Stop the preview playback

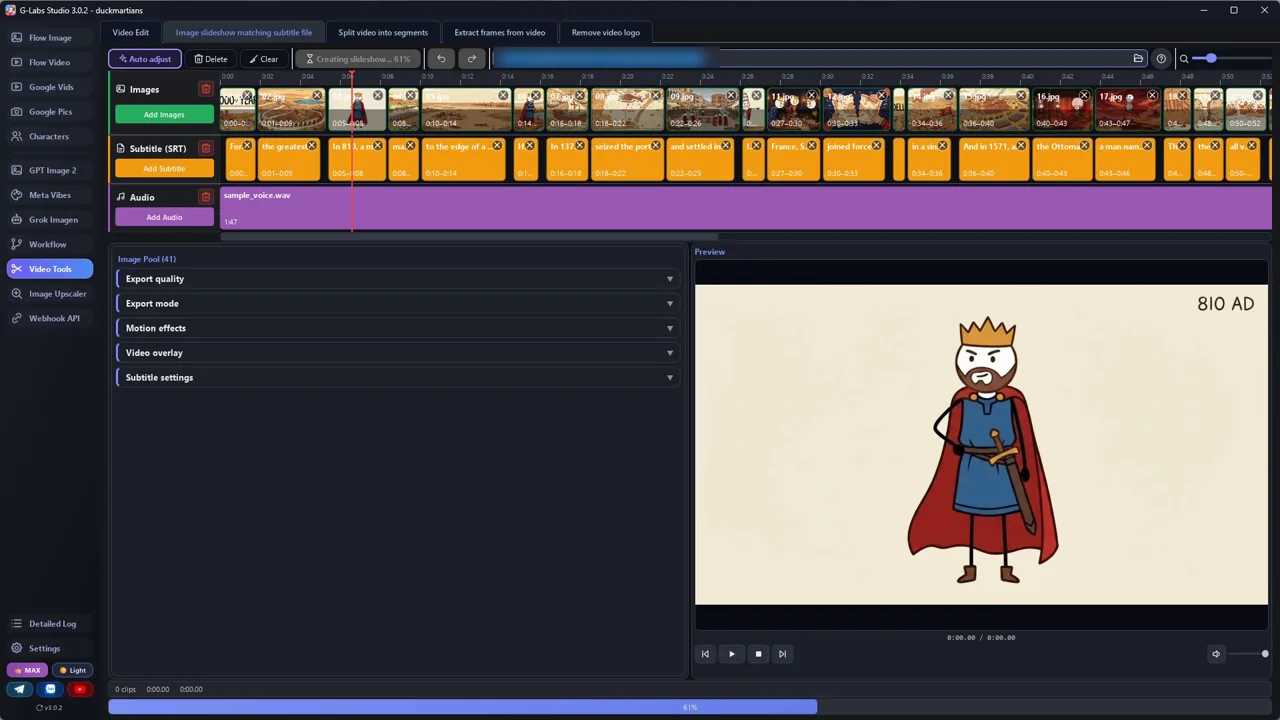click(x=758, y=654)
